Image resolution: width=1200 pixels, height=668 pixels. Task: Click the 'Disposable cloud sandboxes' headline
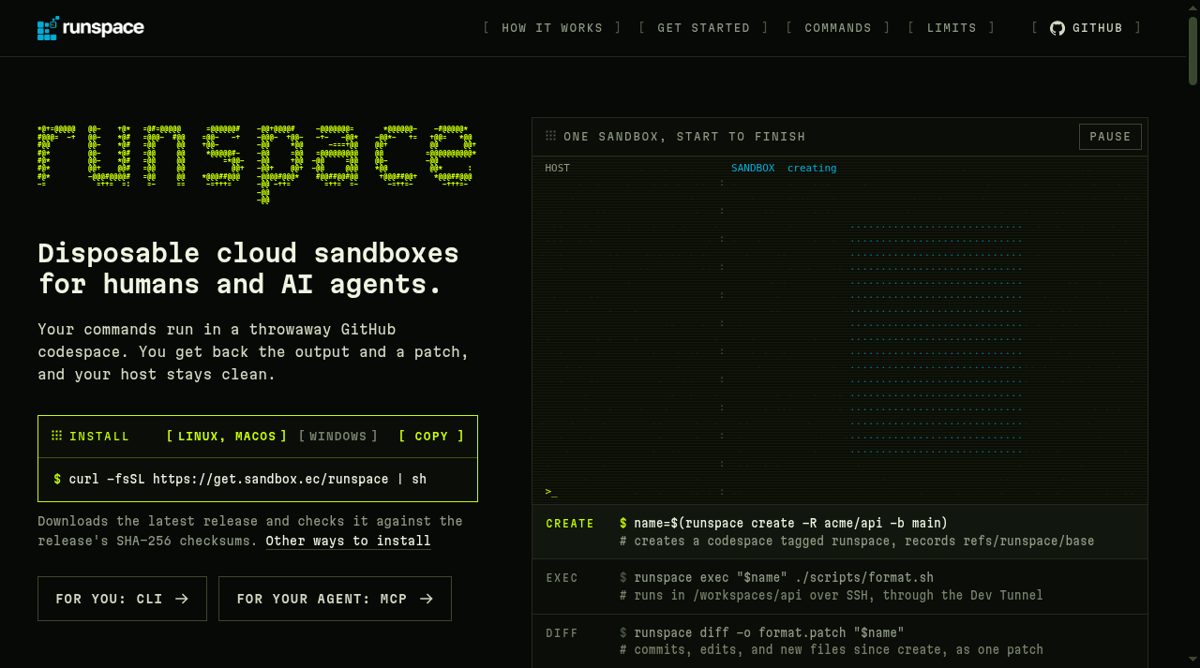(x=249, y=268)
